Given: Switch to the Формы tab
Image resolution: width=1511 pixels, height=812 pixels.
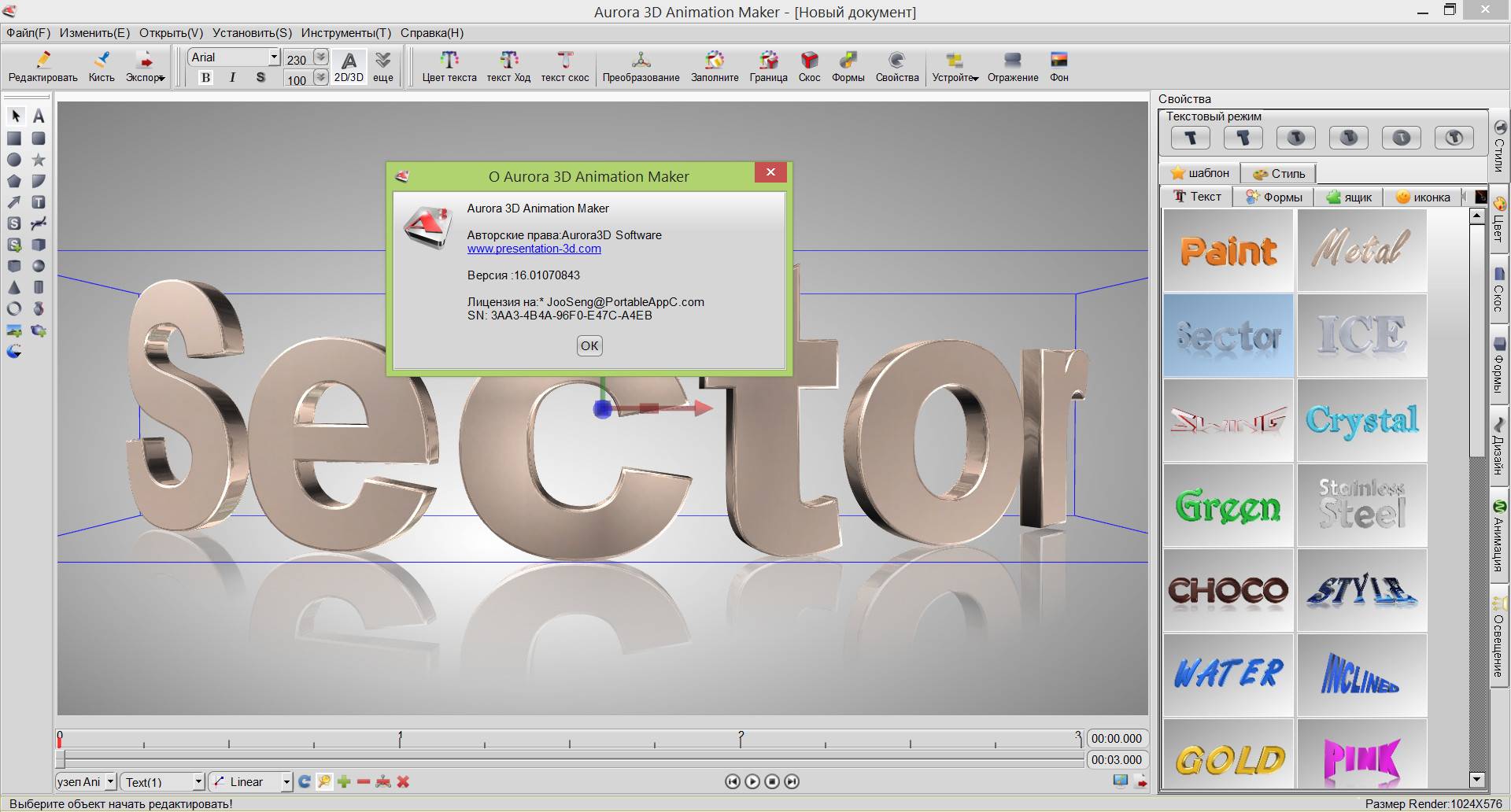Looking at the screenshot, I should (x=1275, y=197).
